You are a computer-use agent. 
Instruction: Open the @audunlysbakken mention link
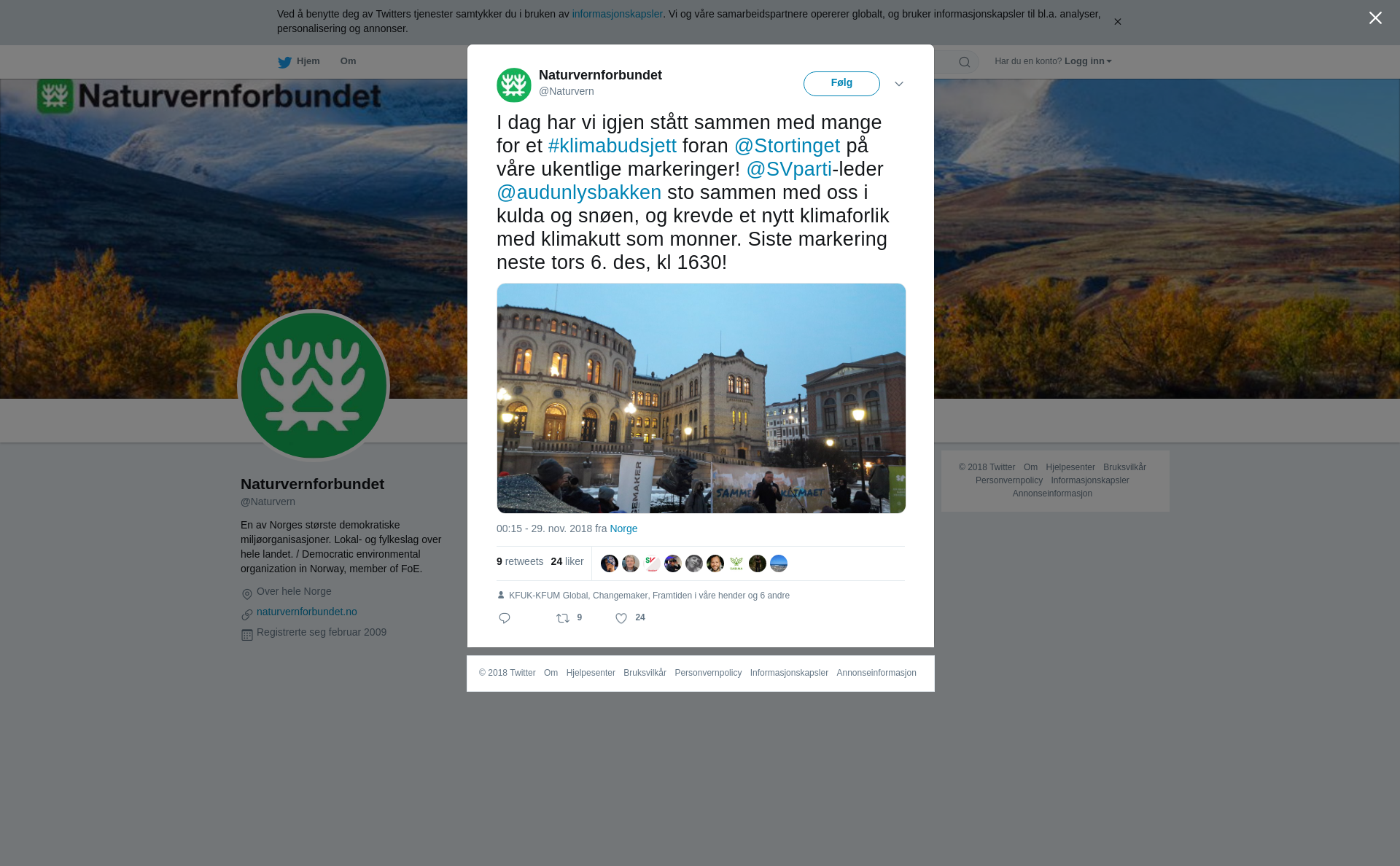coord(579,192)
